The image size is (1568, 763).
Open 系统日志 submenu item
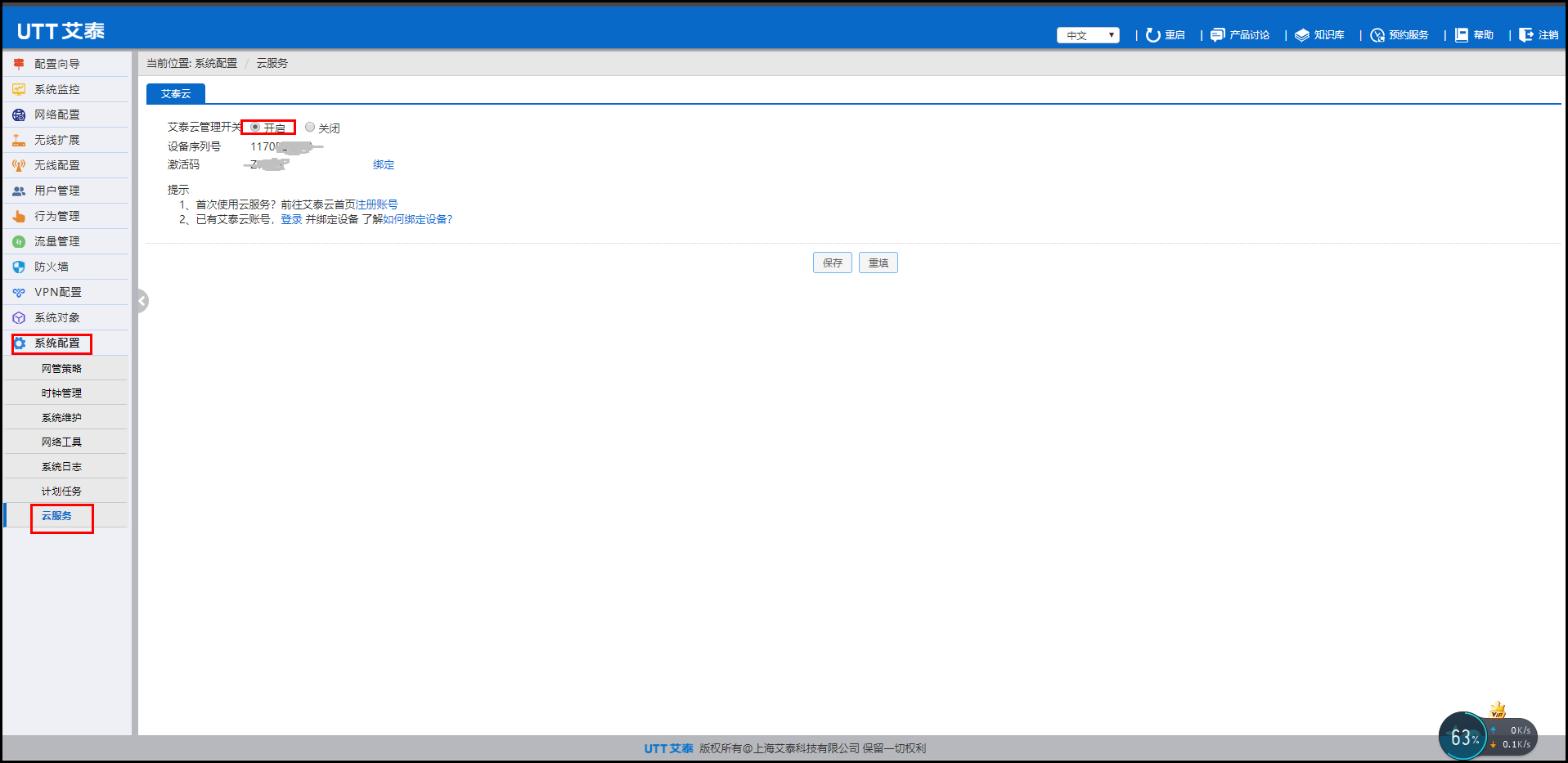click(61, 466)
